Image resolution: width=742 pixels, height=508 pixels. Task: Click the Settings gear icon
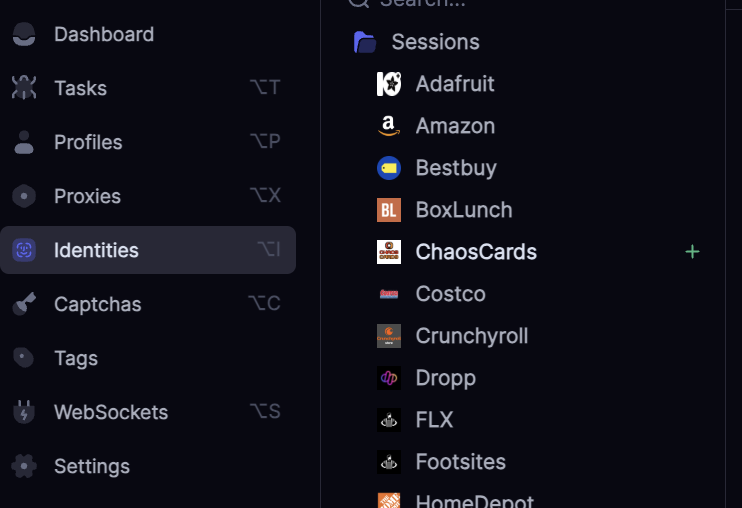(x=24, y=466)
